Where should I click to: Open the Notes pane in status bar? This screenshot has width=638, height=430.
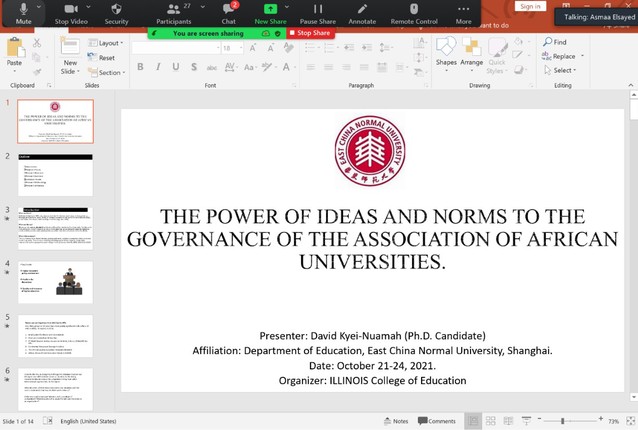pos(396,421)
